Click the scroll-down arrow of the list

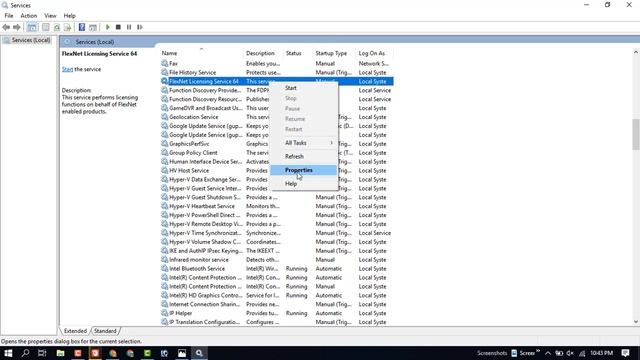[636, 322]
